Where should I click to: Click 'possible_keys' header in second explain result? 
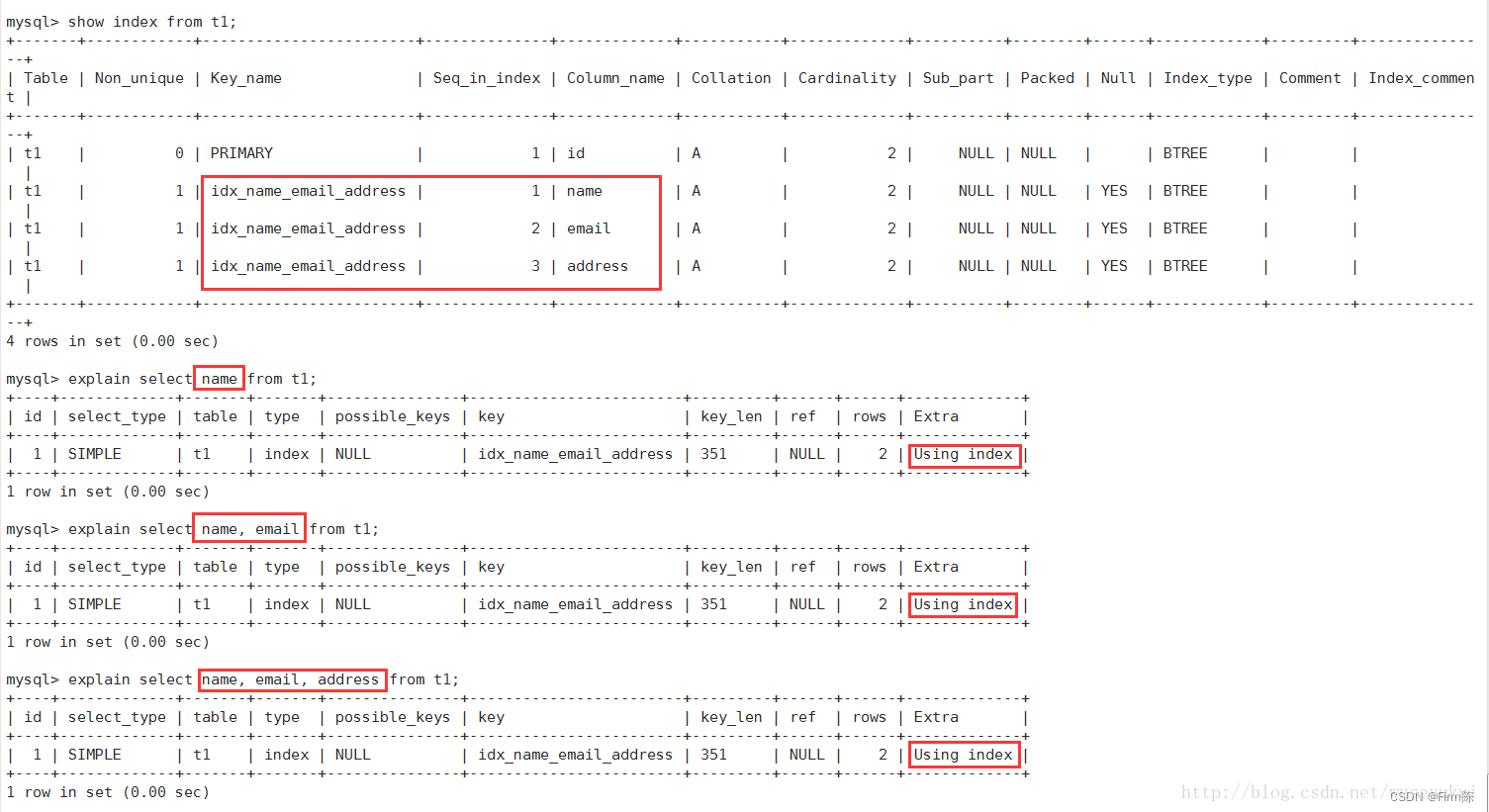tap(392, 567)
